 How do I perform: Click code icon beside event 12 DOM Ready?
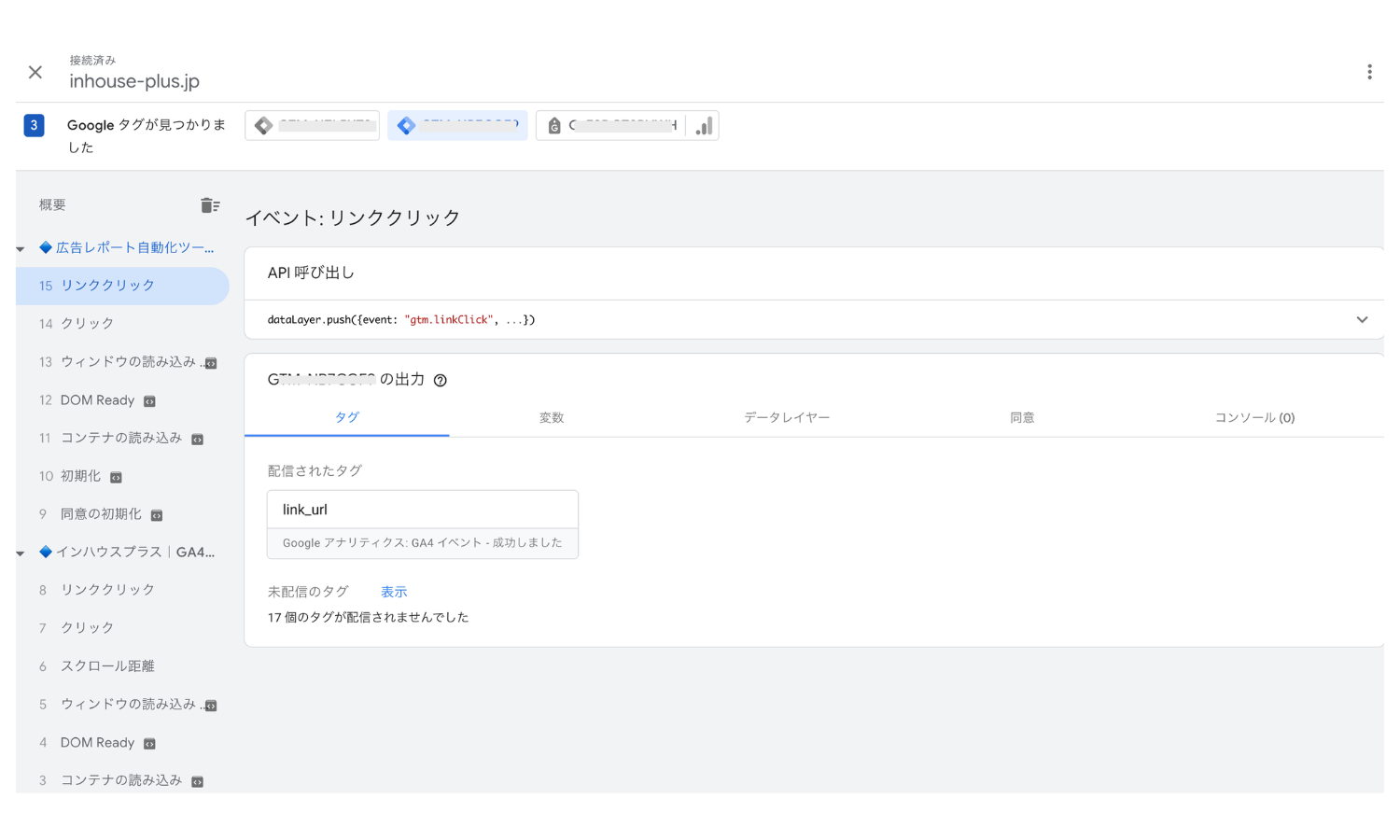(149, 401)
